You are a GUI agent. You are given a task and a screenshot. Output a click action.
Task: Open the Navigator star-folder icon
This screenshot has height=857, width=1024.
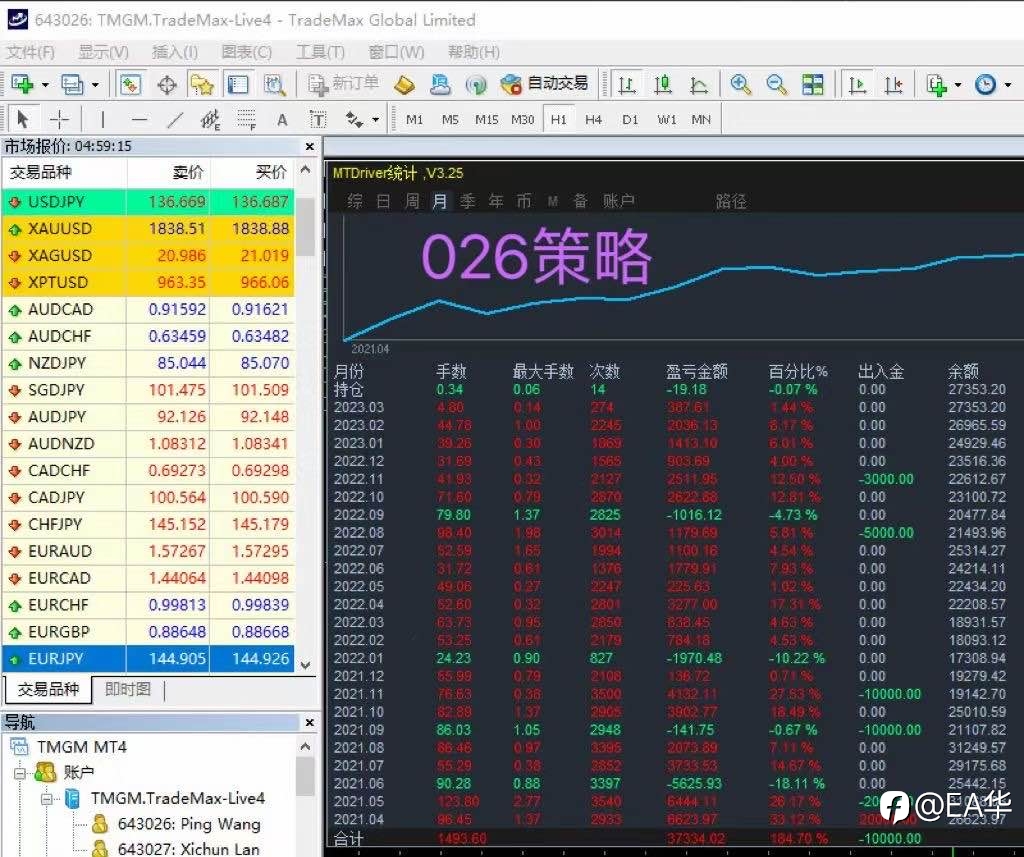[x=202, y=84]
